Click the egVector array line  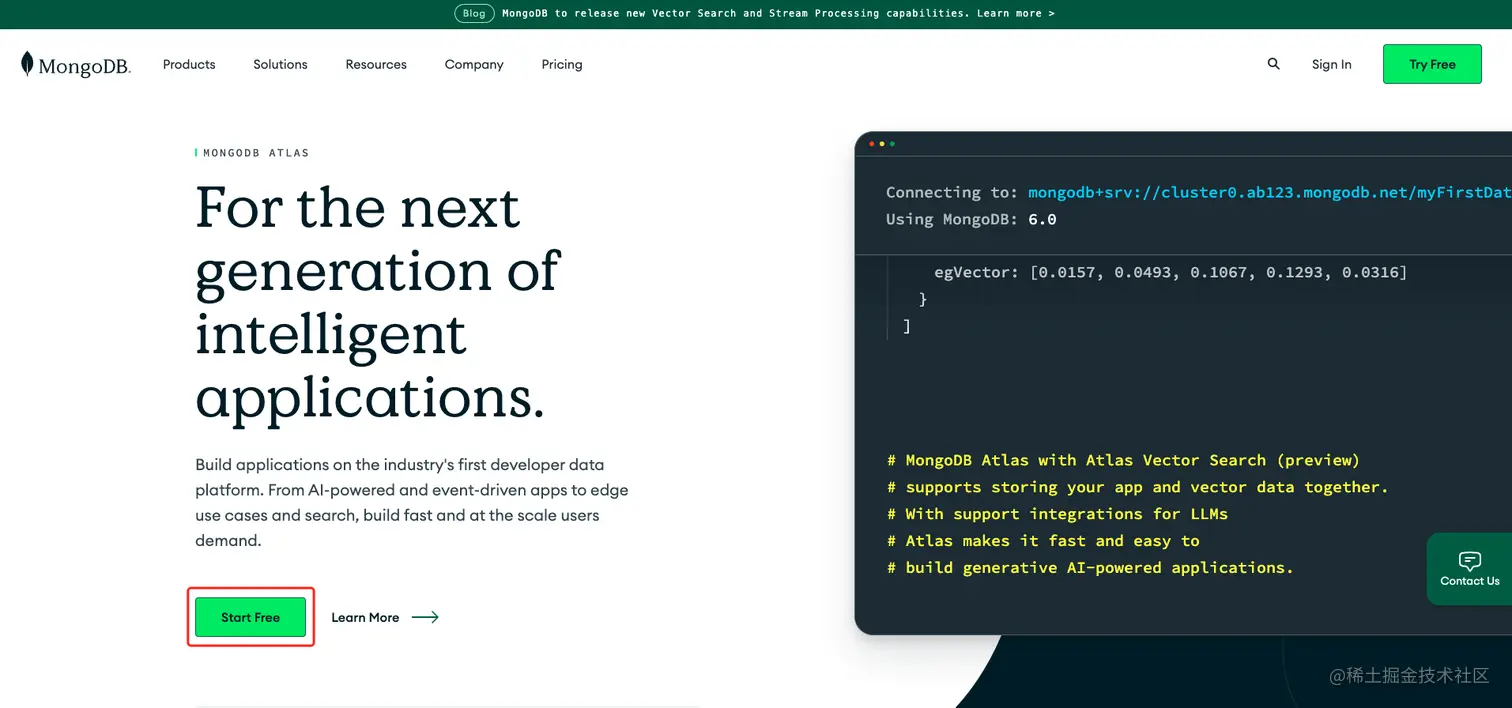point(1170,272)
